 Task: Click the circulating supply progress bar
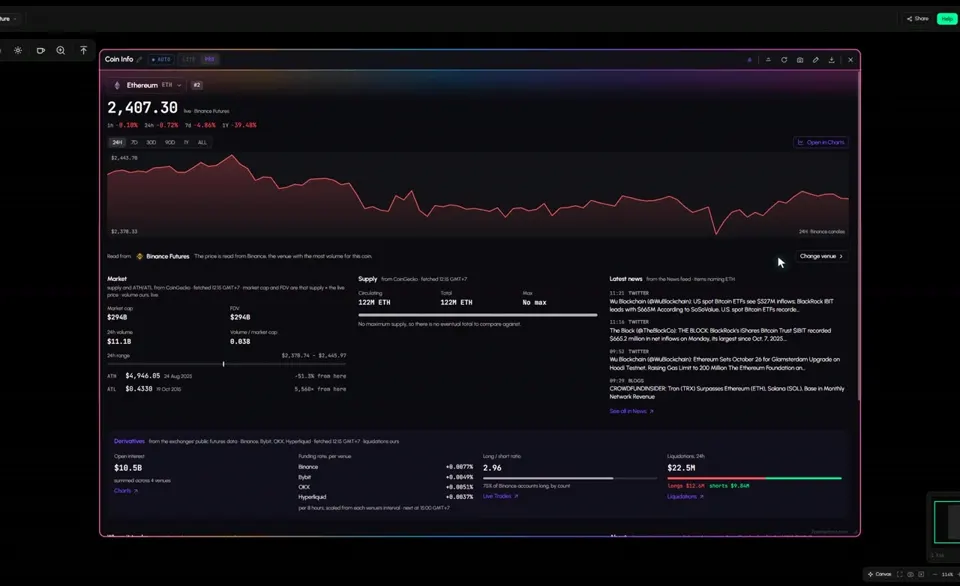point(478,315)
